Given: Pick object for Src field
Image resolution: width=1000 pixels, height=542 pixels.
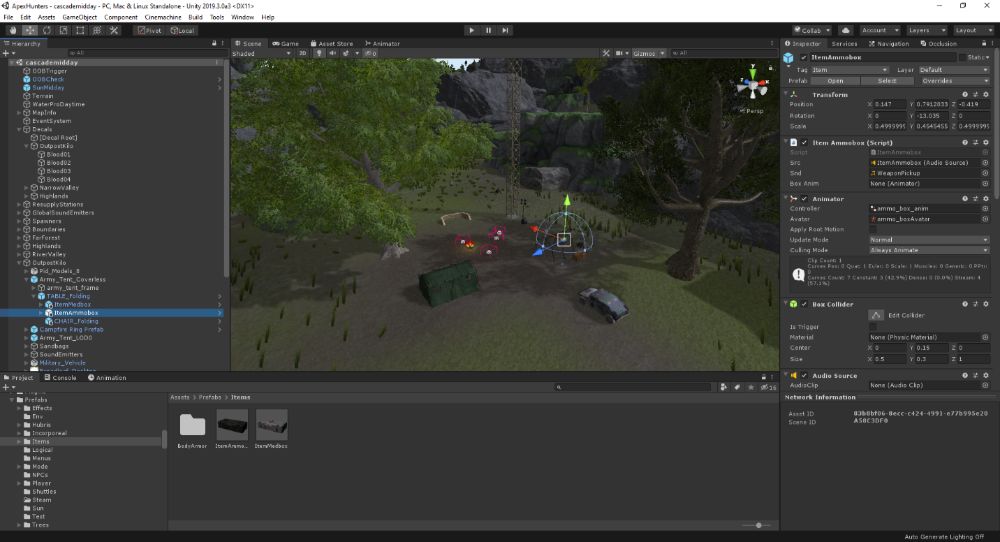Looking at the screenshot, I should (985, 163).
